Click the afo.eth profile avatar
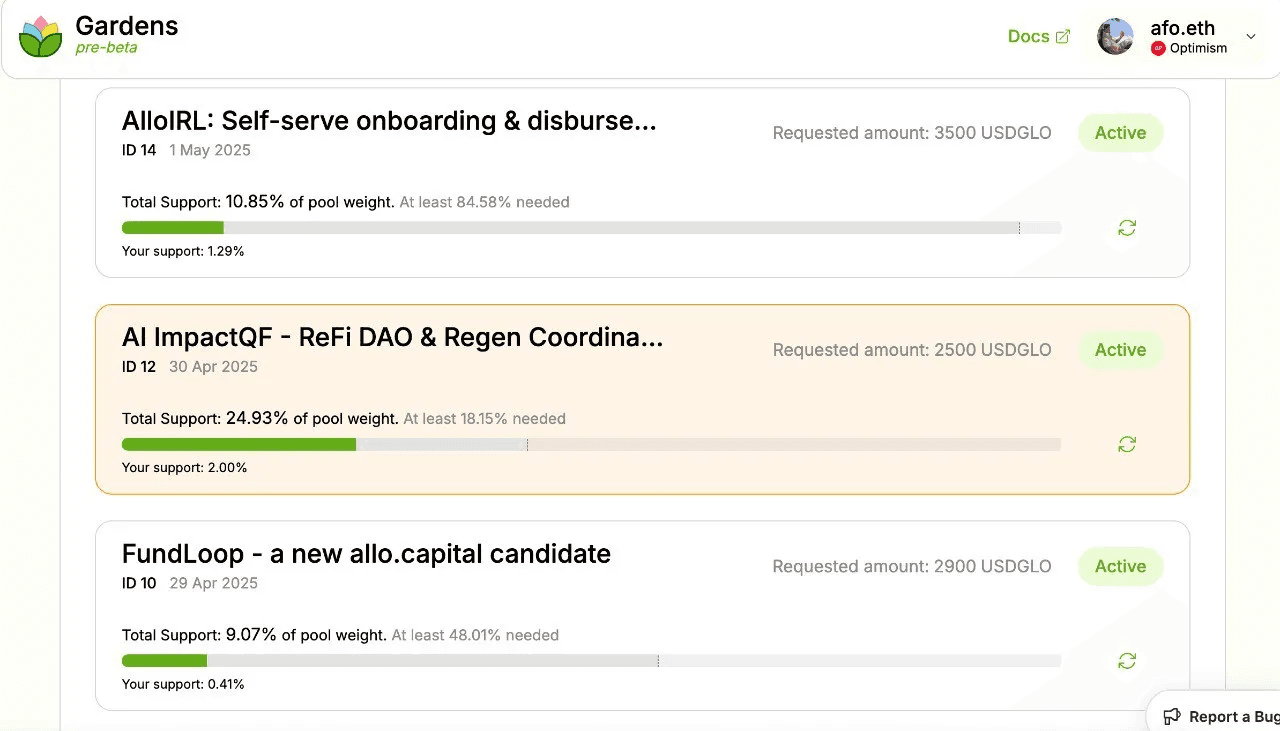 (x=1115, y=36)
